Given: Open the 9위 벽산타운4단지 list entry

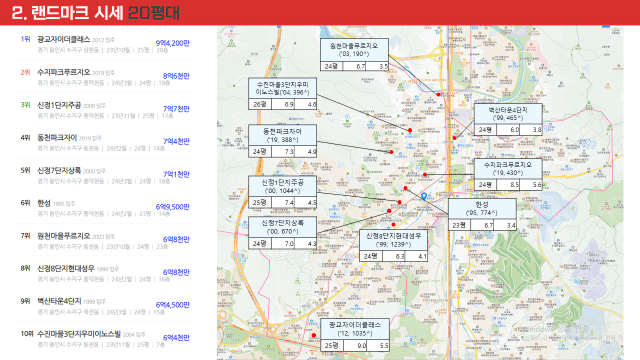Looking at the screenshot, I should pyautogui.click(x=105, y=306).
